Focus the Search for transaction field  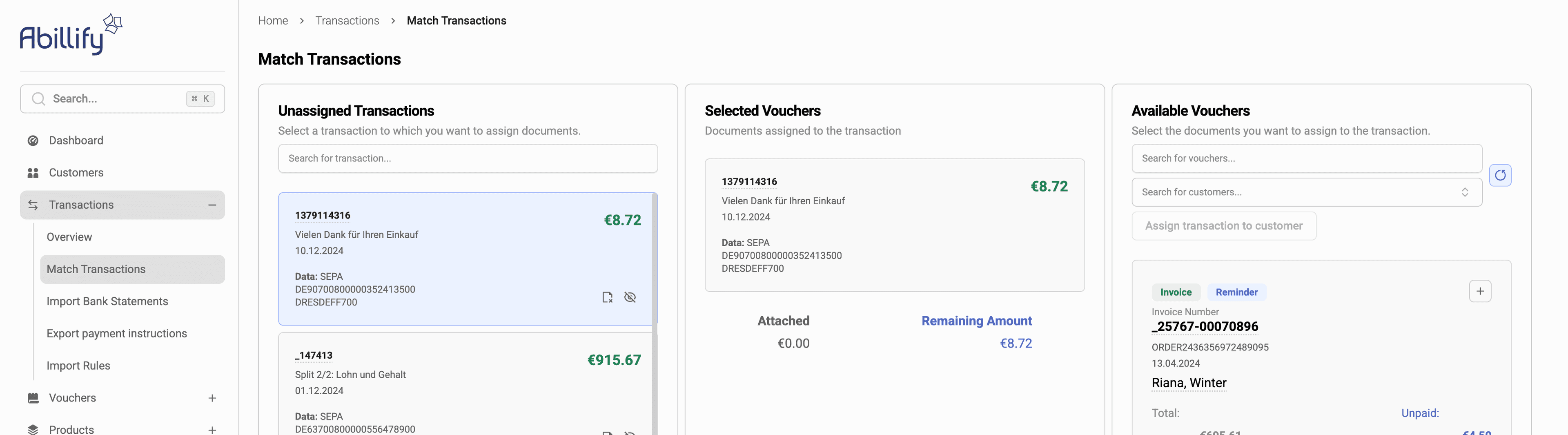pyautogui.click(x=468, y=158)
